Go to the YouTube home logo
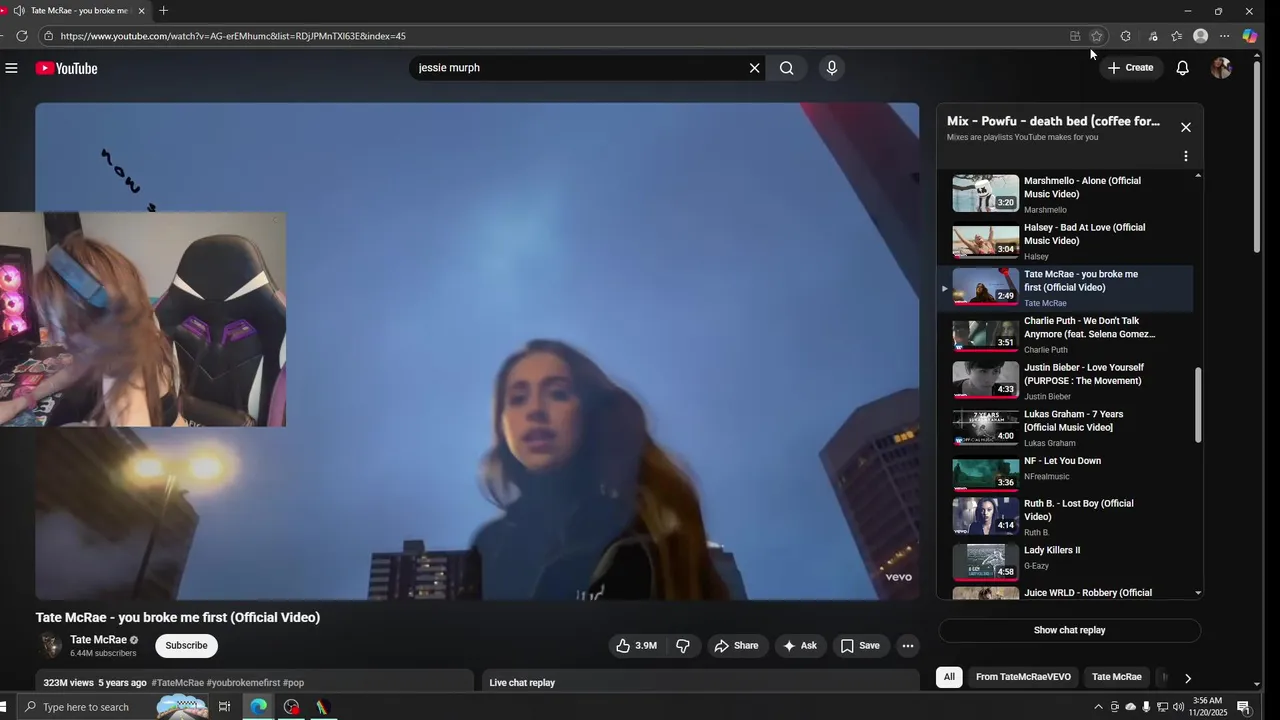 66,68
